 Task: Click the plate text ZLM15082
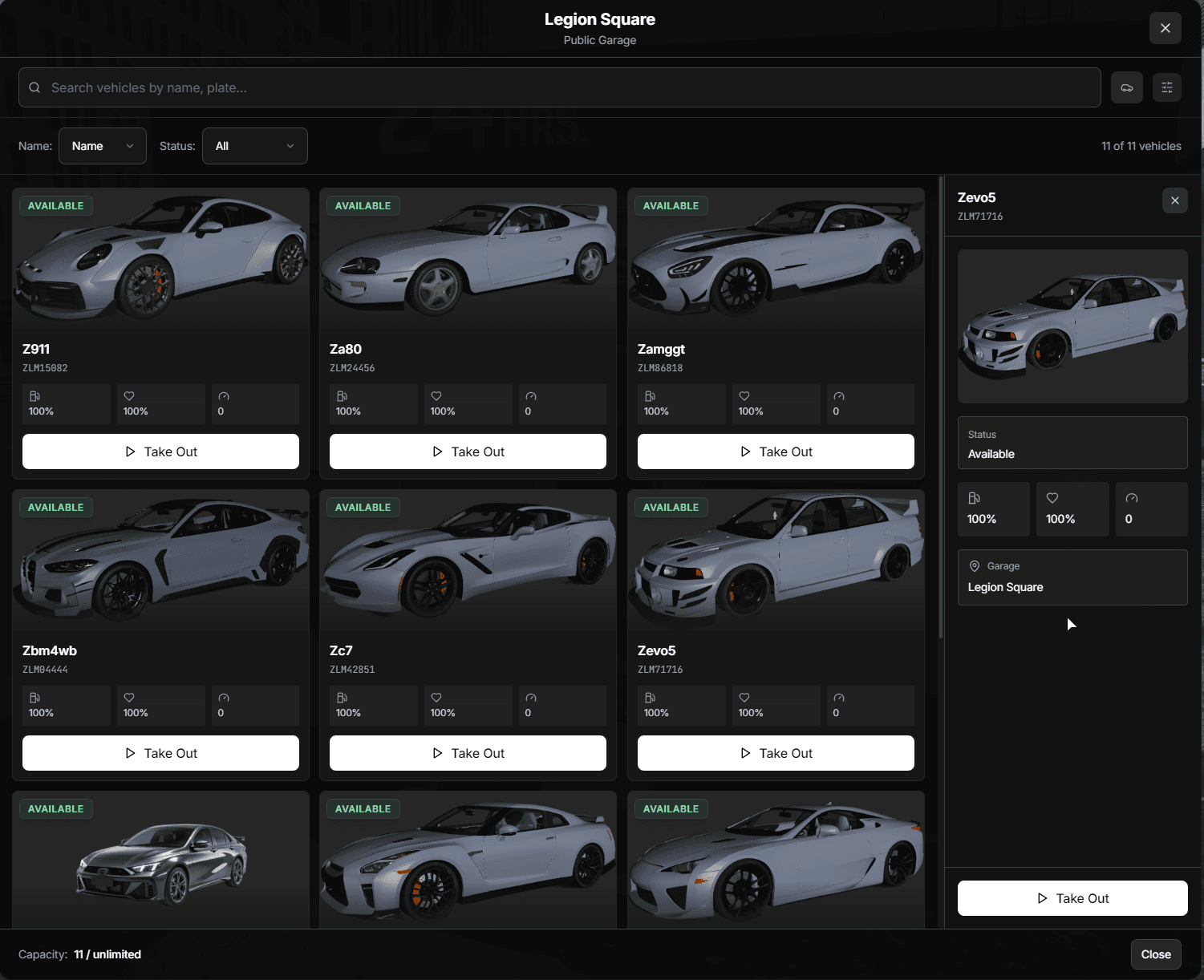(x=45, y=368)
